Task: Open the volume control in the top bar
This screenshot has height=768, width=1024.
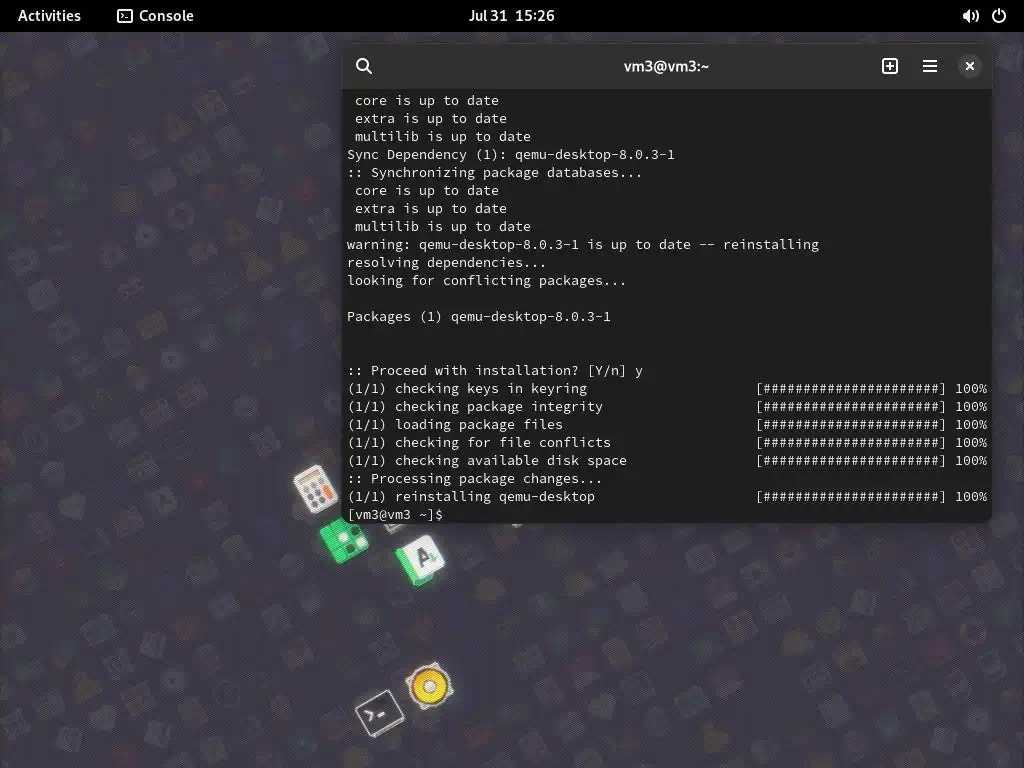Action: click(x=970, y=16)
